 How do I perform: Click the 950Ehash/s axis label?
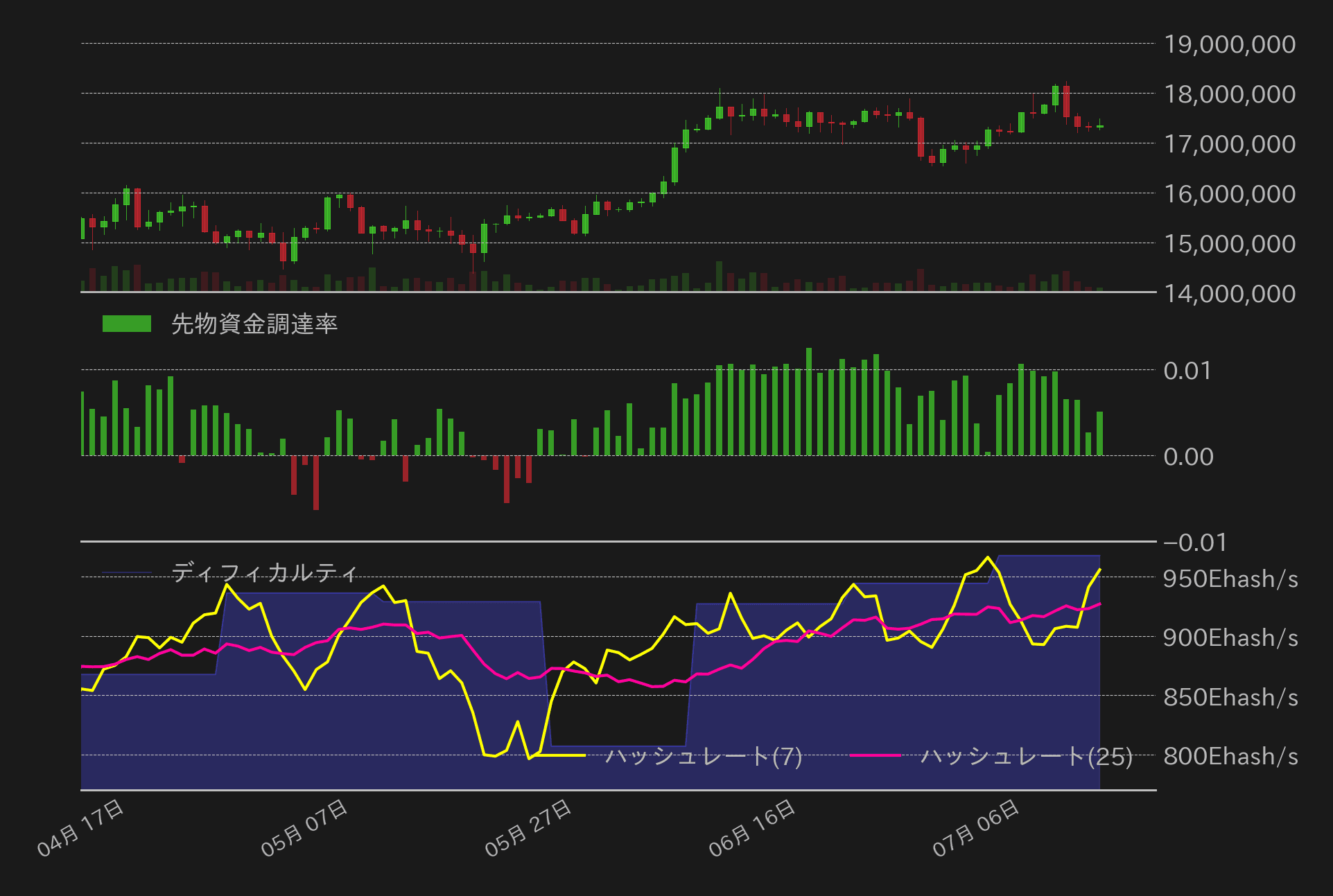(1230, 579)
